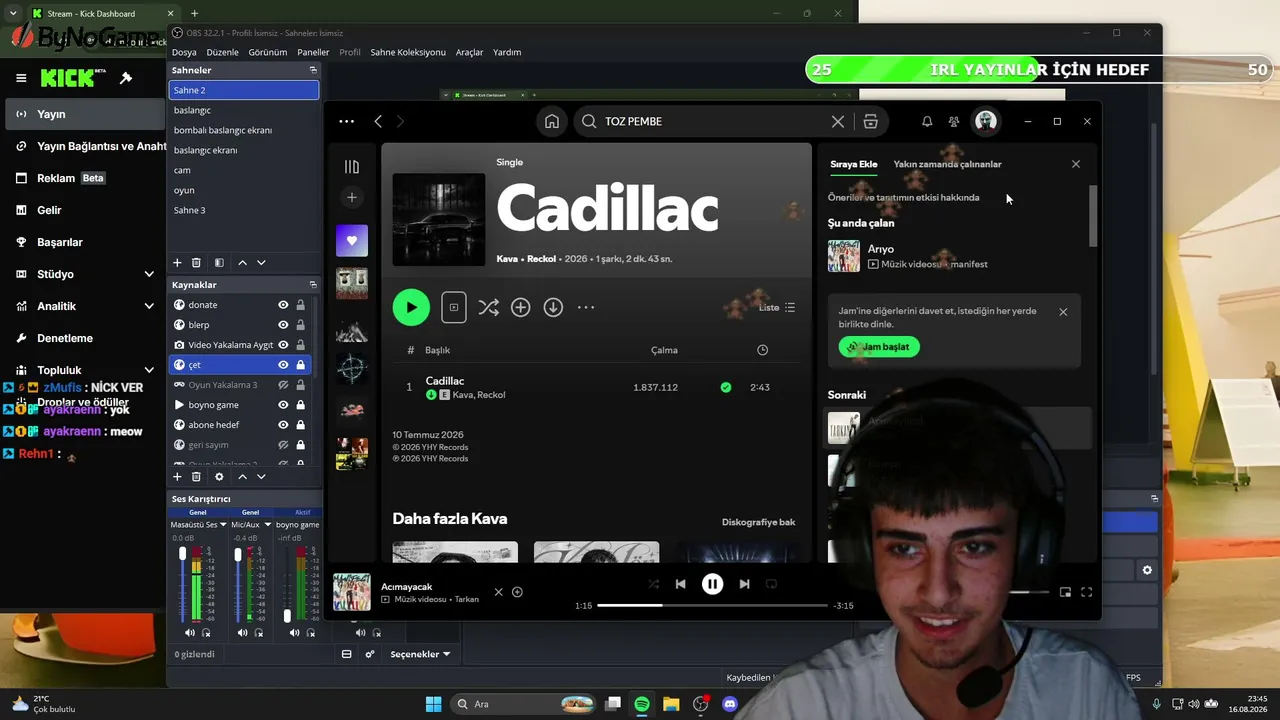
Task: Open Düzenle menu in OBS
Action: tap(223, 52)
